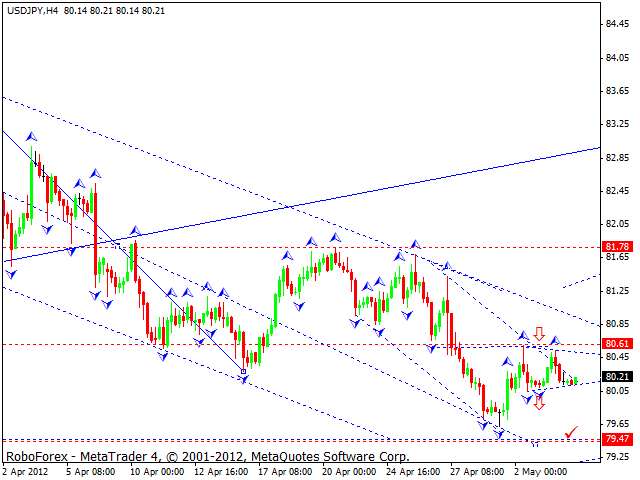The height and width of the screenshot is (480, 640).
Task: Select the red check mark near 79.47
Action: click(x=571, y=432)
